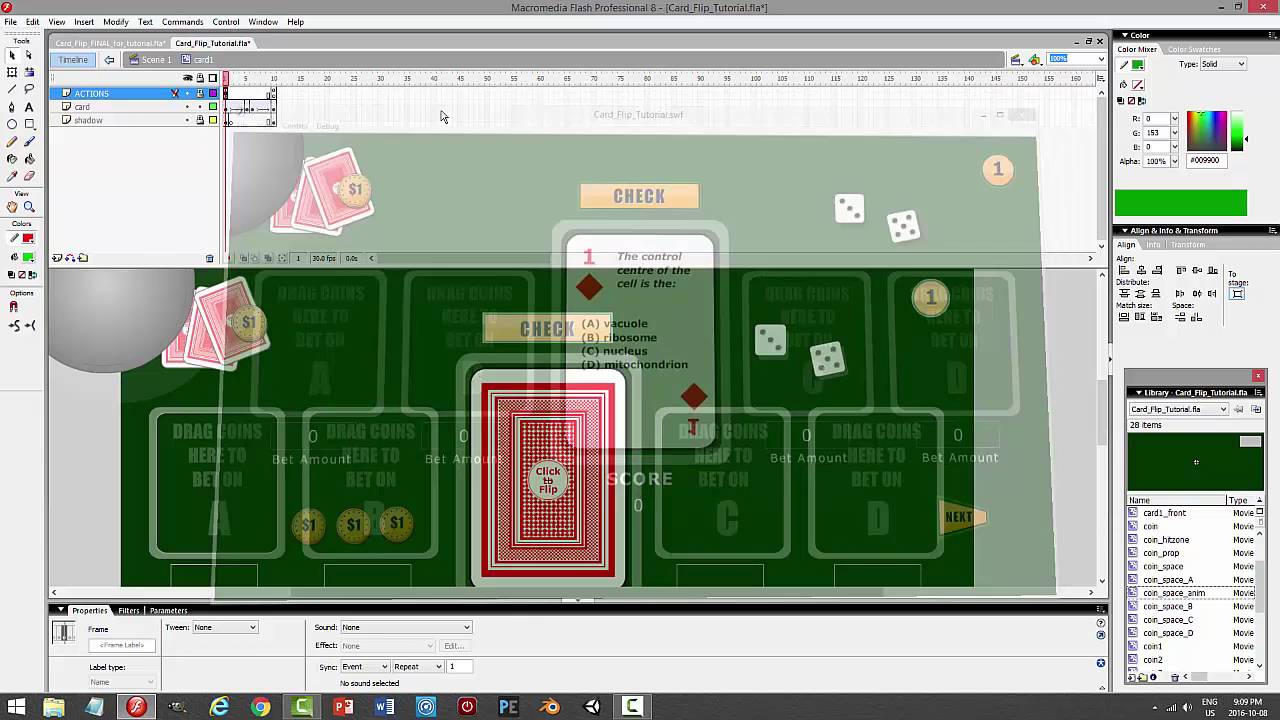Open the Tween dropdown in Properties
Screen dimensions: 1280x720
coord(225,627)
